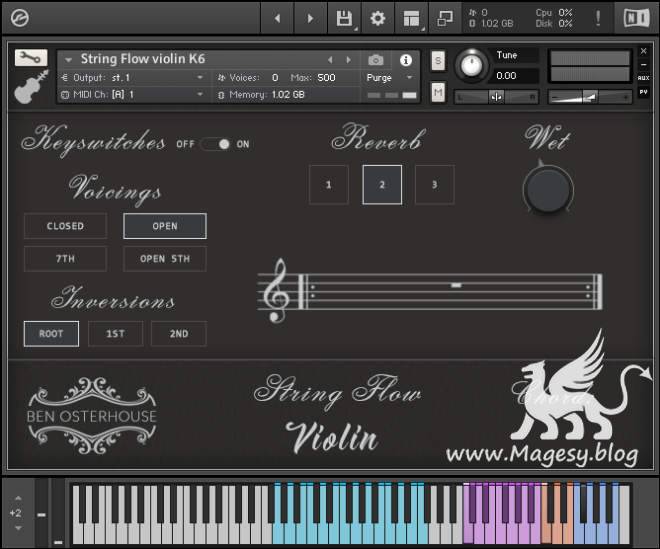This screenshot has width=660, height=549.
Task: Click the minimize view window icon
Action: 445,19
